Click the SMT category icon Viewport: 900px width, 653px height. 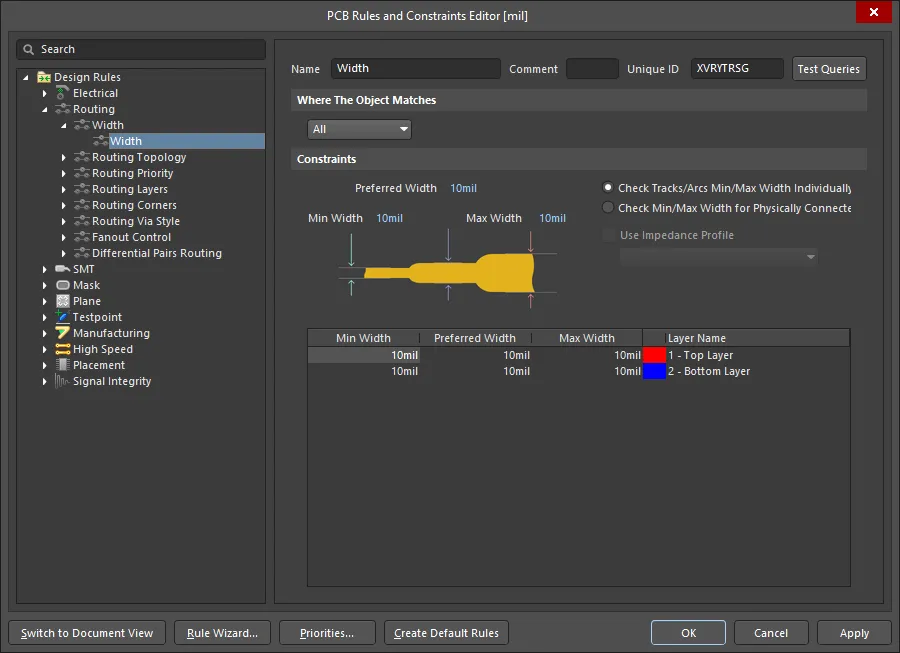[63, 269]
